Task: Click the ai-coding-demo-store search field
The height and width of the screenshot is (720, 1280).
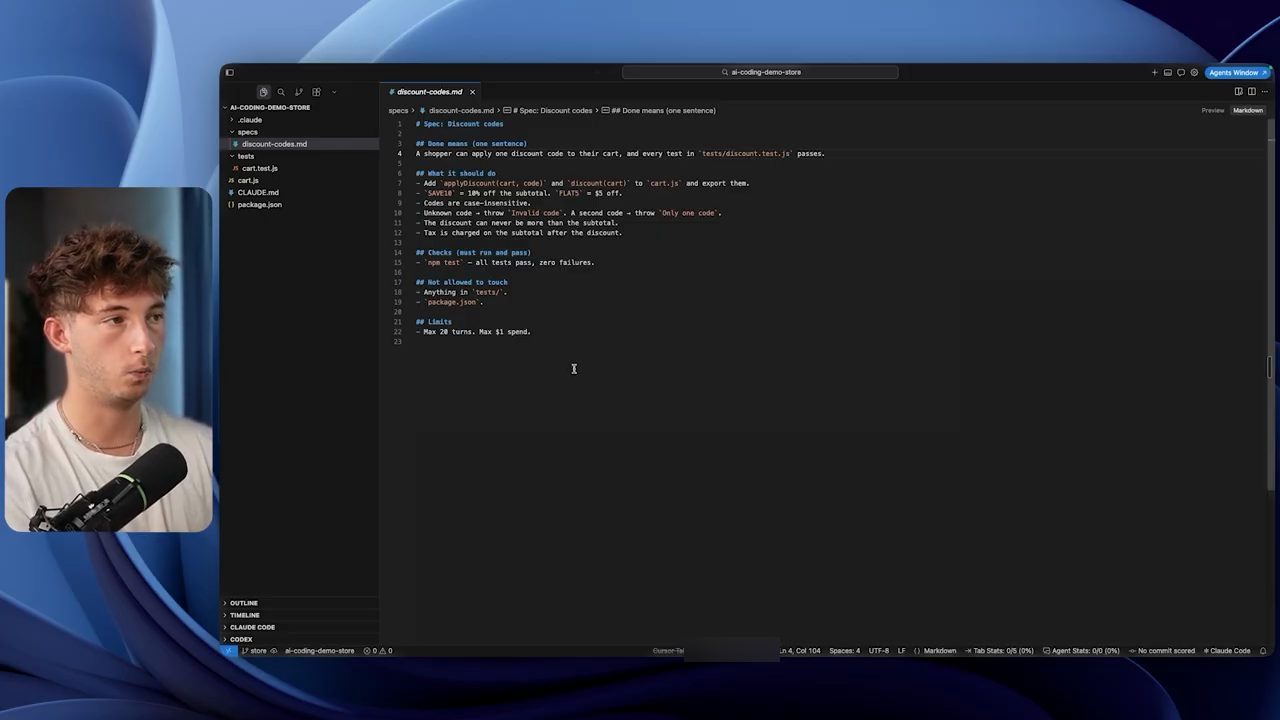Action: [760, 72]
